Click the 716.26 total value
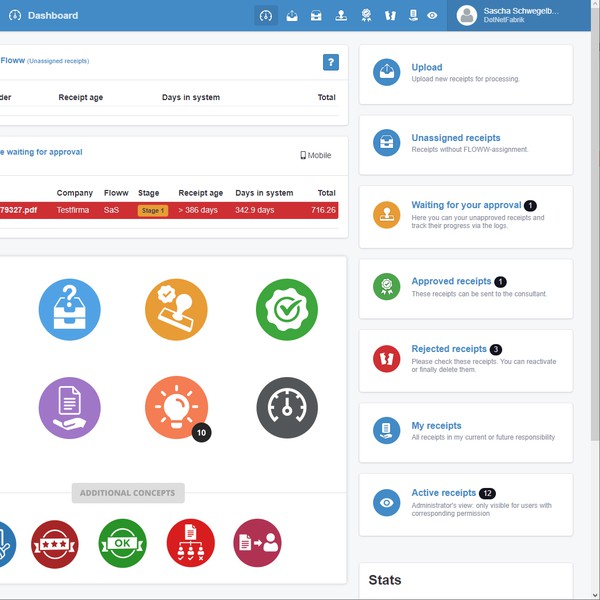The image size is (600, 600). [323, 210]
